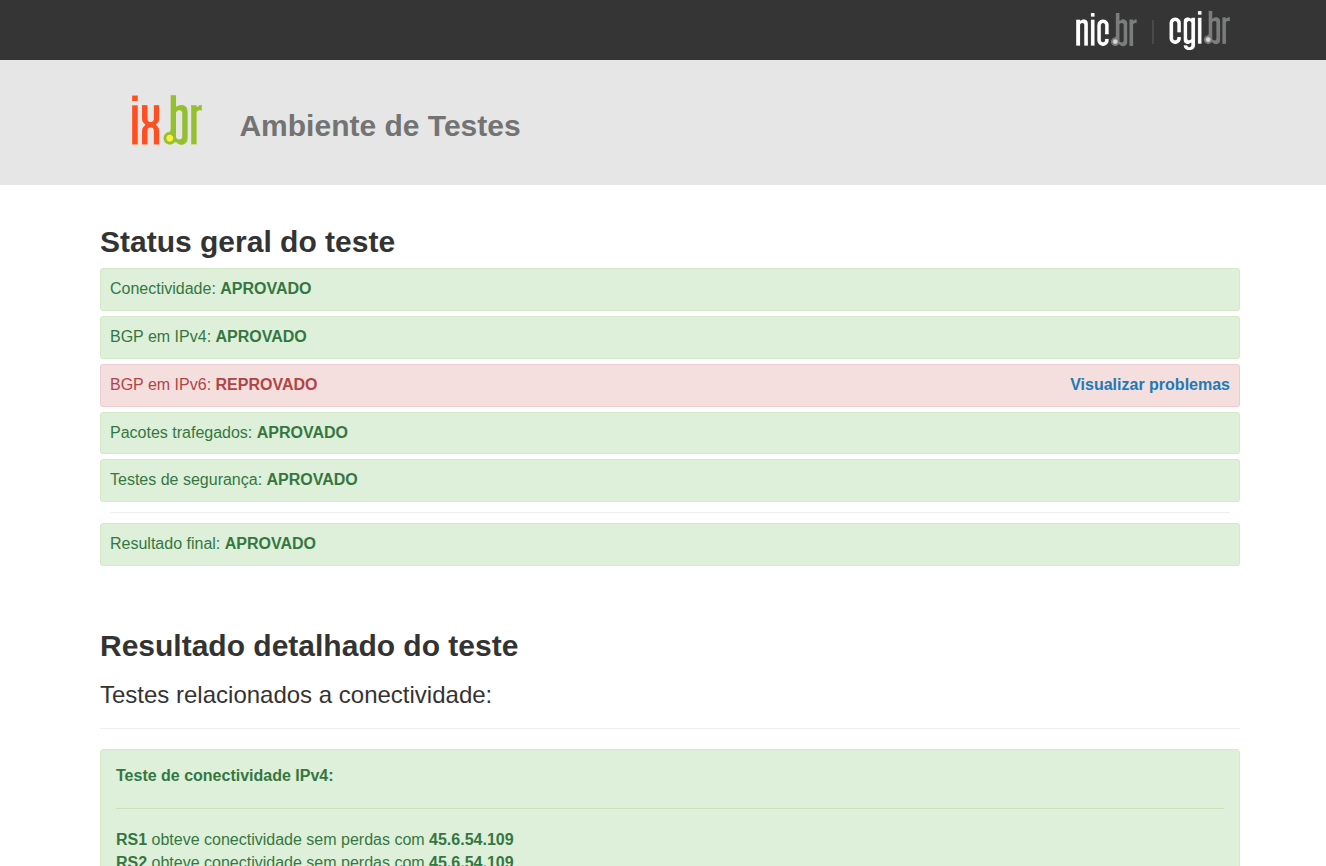
Task: Click the Status geral do teste heading
Action: (247, 242)
